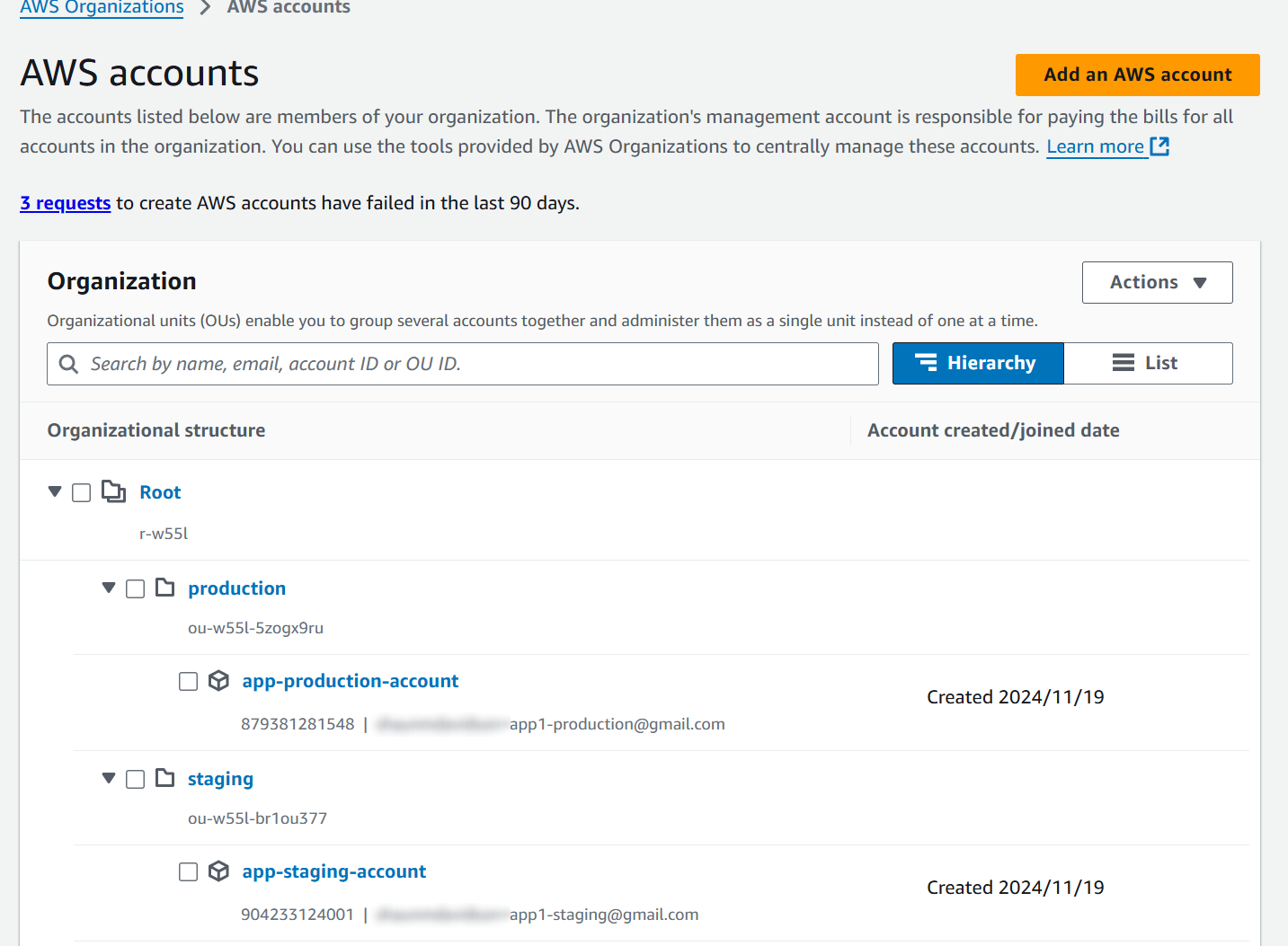This screenshot has width=1288, height=946.
Task: Click account ID 904233124001
Action: click(x=298, y=915)
